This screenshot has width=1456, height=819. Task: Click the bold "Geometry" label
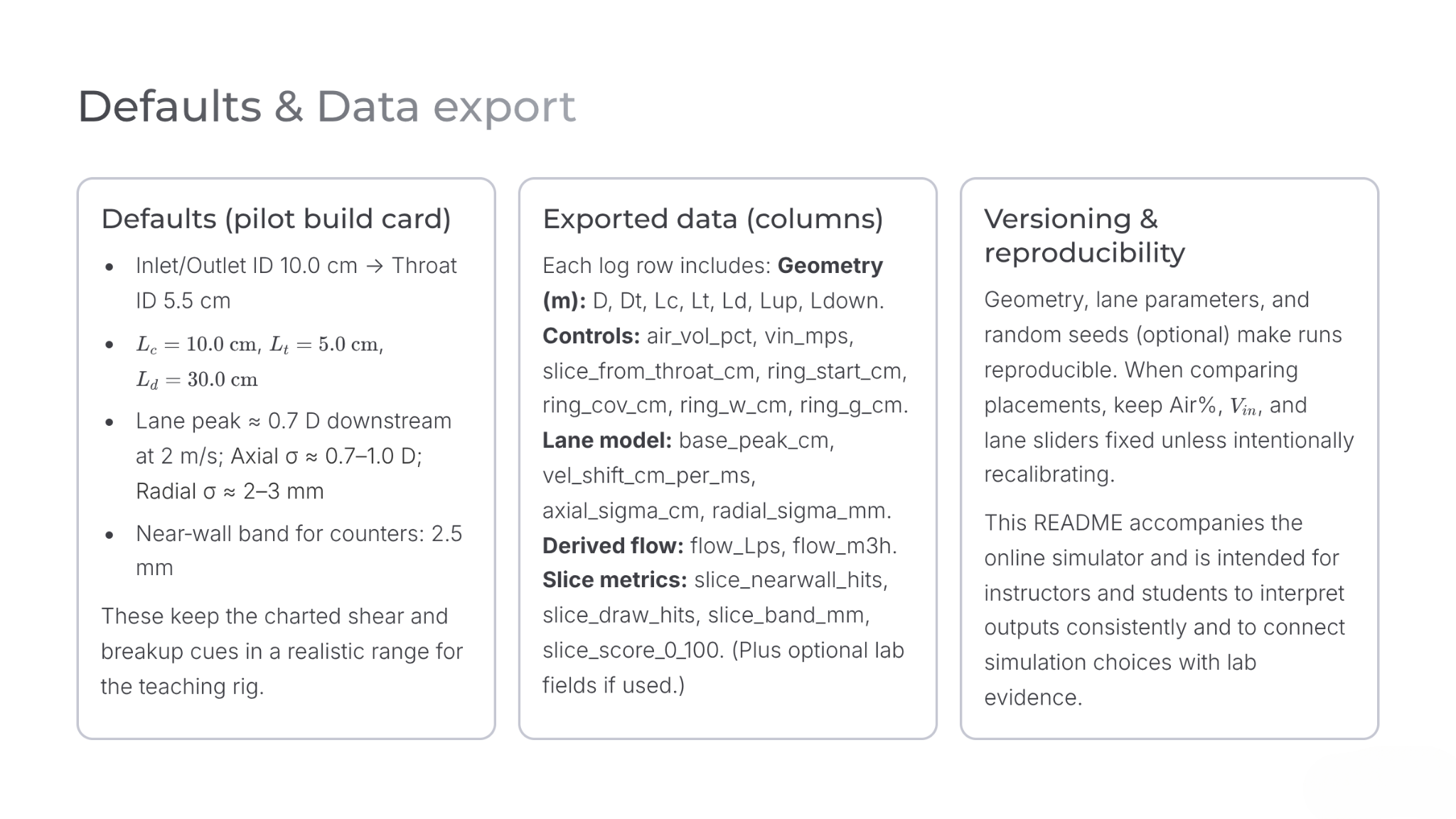tap(830, 266)
